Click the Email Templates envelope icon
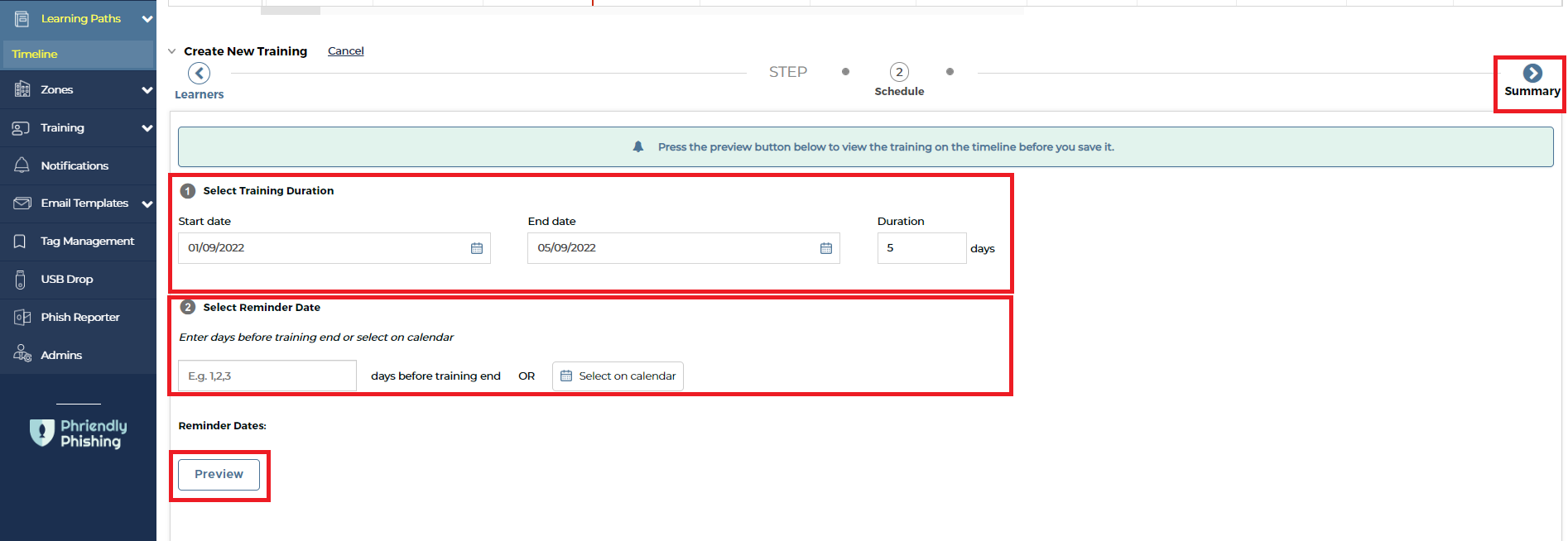Screen dimensions: 1568x541 point(22,203)
